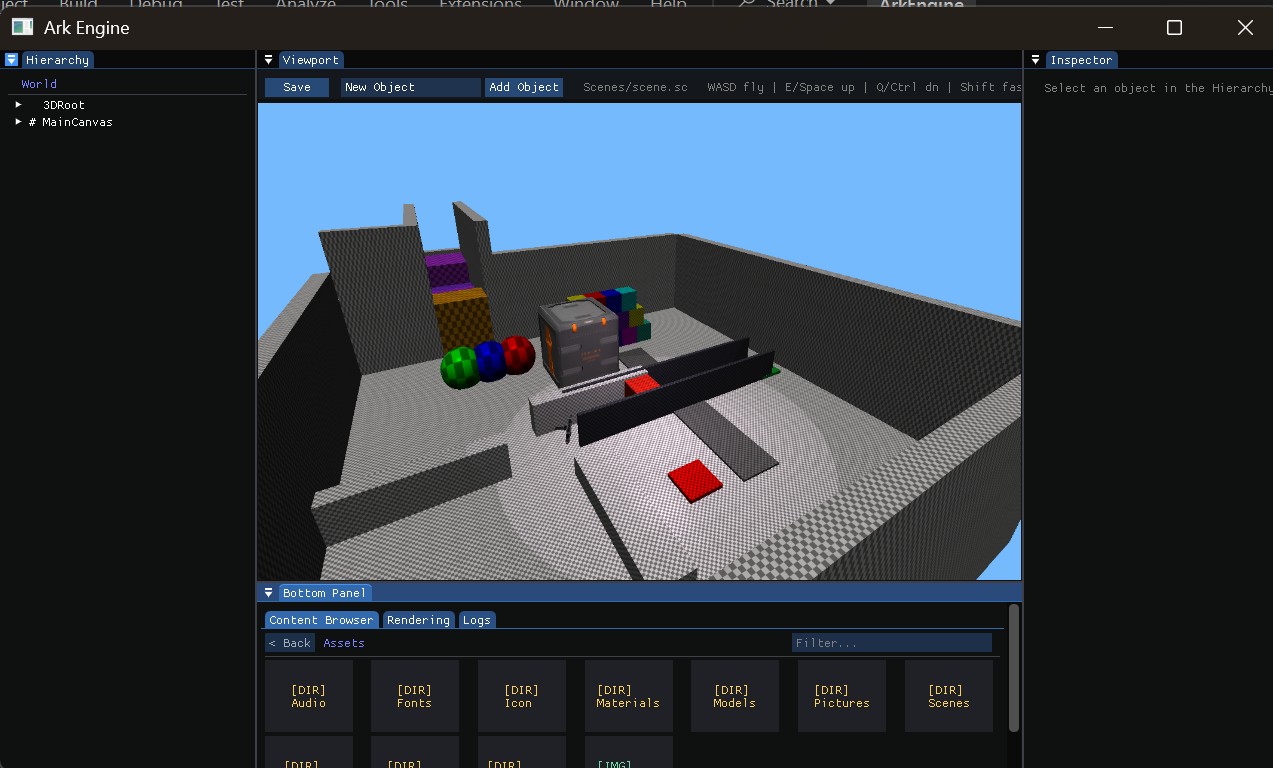Maximize the Ark Engine window
1273x768 pixels.
coord(1175,28)
